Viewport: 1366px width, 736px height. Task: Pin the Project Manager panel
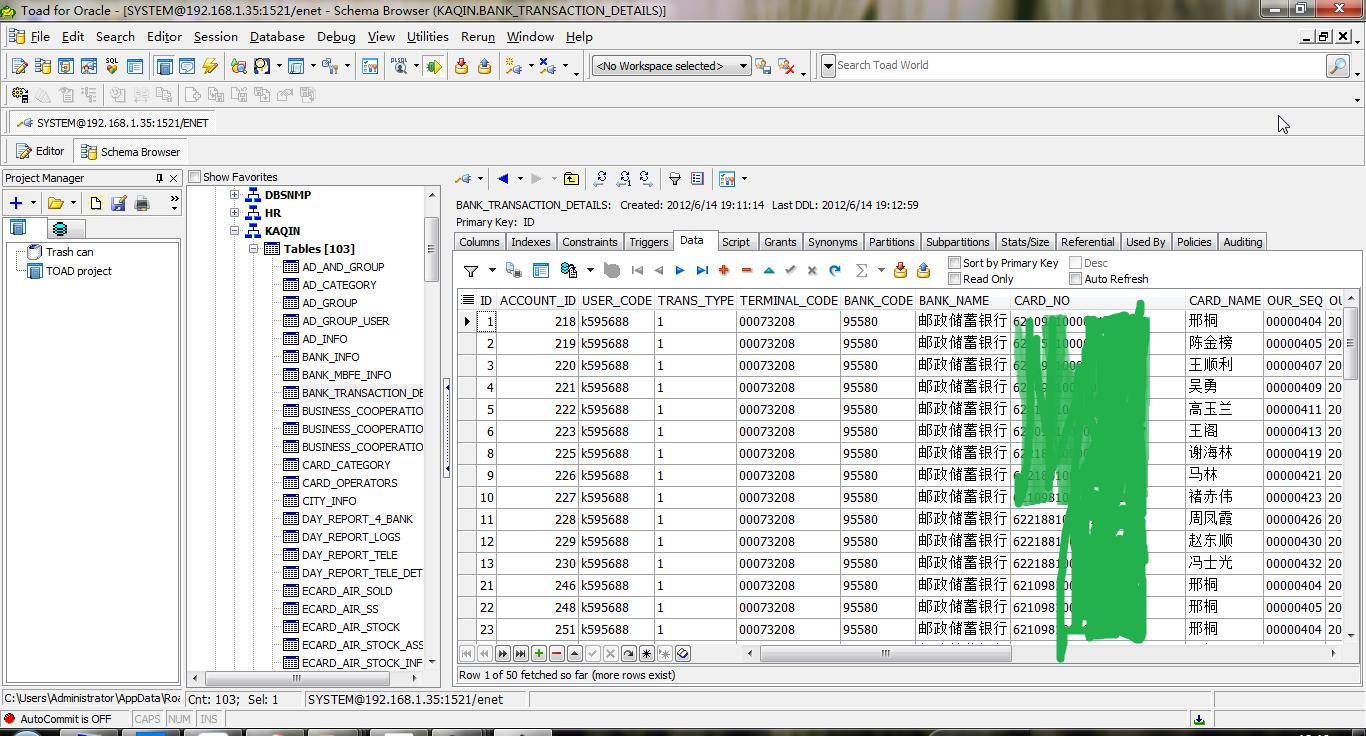tap(158, 178)
